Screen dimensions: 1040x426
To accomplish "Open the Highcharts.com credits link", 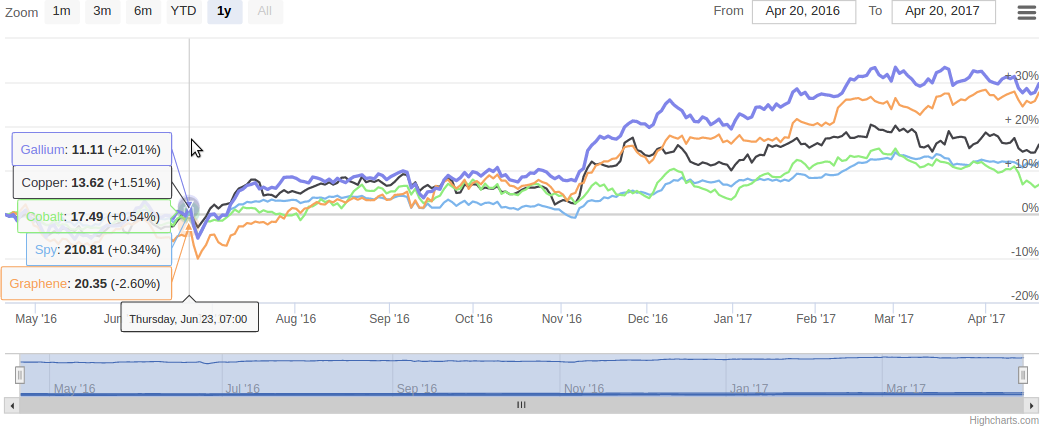I will [x=1003, y=420].
